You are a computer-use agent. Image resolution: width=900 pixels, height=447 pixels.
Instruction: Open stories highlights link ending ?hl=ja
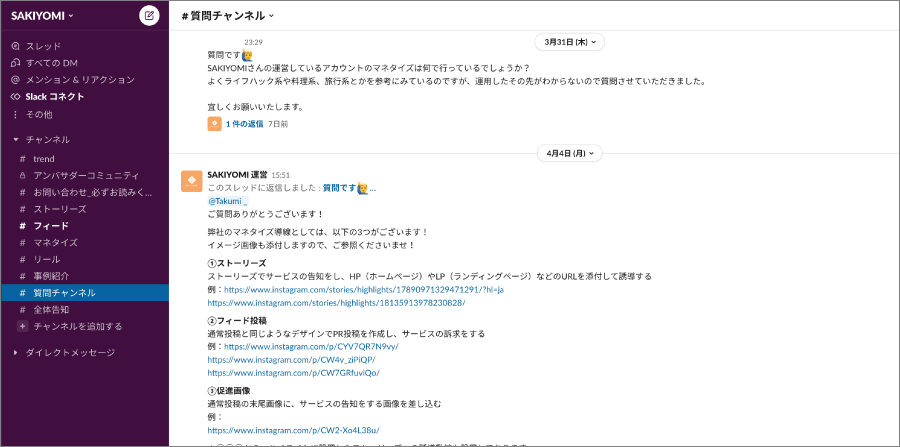(364, 289)
